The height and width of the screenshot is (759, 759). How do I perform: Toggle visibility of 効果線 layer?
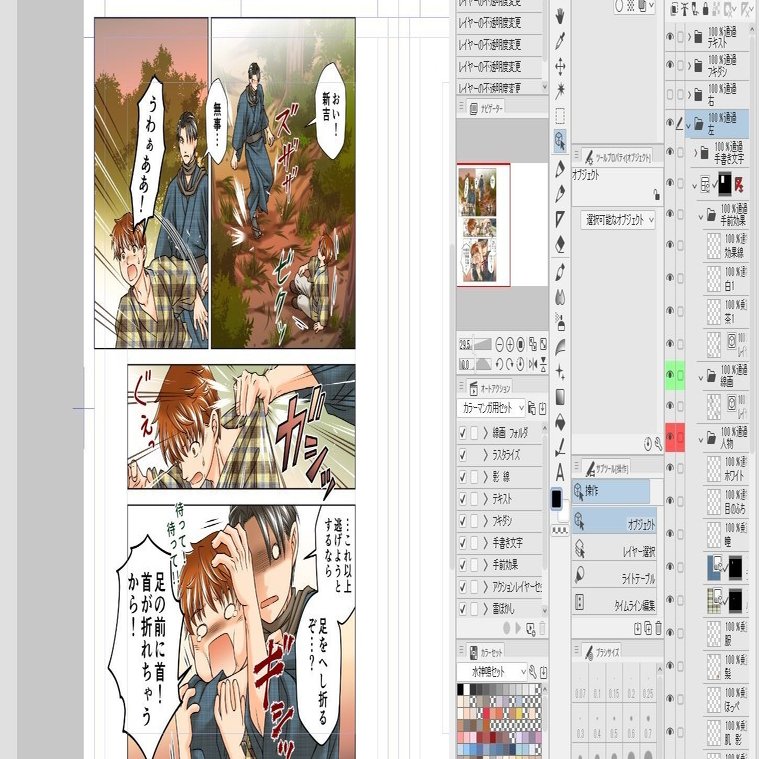click(670, 245)
